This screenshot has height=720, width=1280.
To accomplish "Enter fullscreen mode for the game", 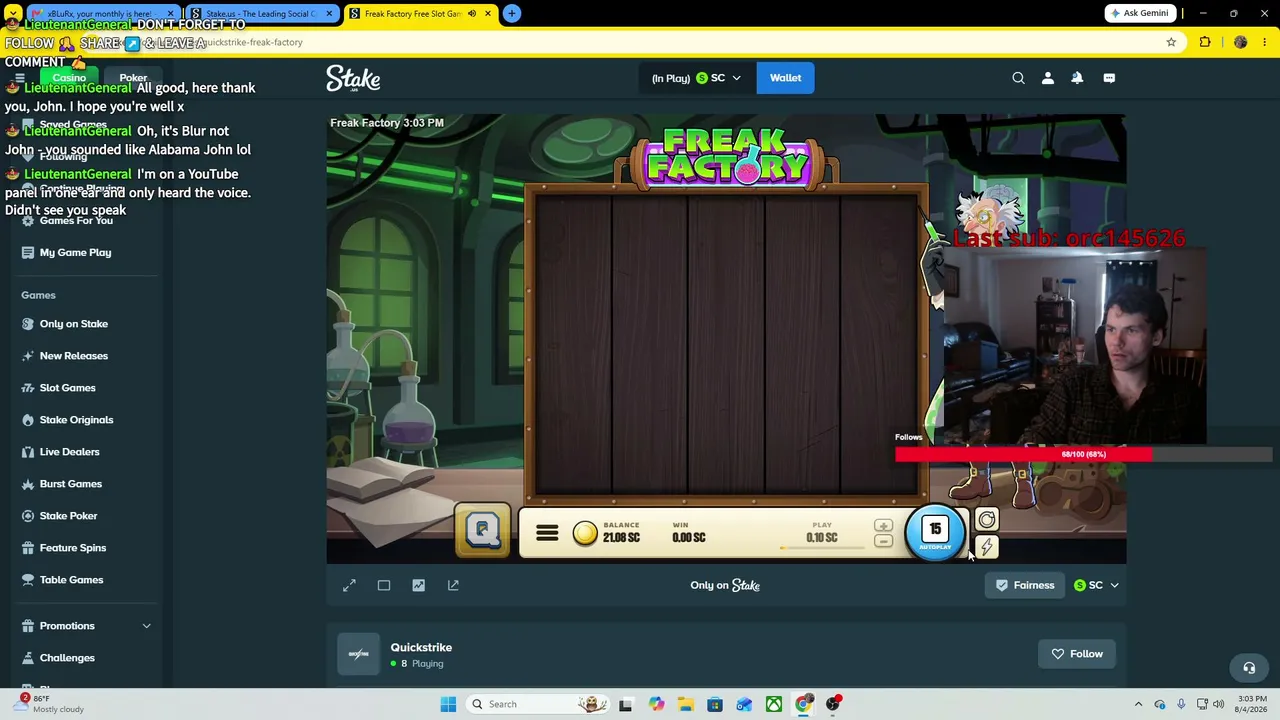I will click(349, 585).
